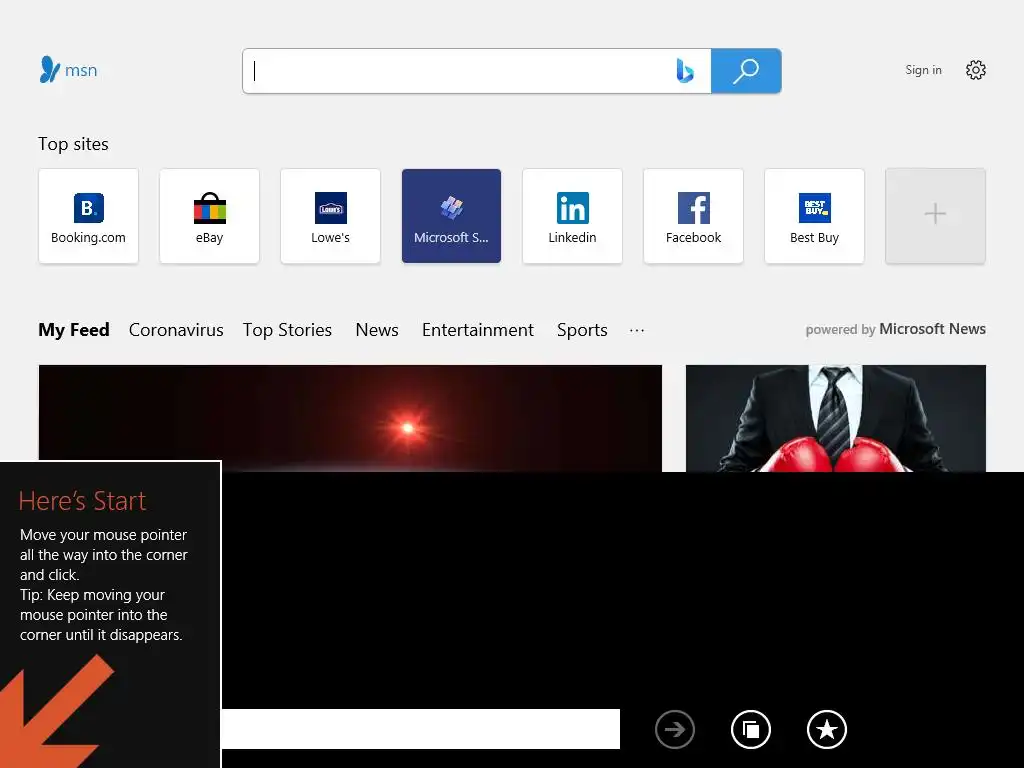Open the tabs button in bottom bar
This screenshot has height=768, width=1024.
click(751, 729)
